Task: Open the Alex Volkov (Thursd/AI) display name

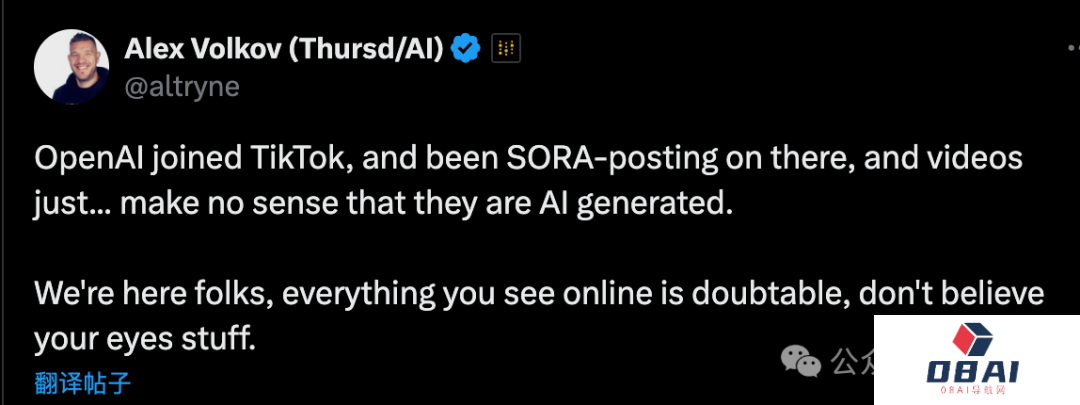Action: pyautogui.click(x=283, y=47)
